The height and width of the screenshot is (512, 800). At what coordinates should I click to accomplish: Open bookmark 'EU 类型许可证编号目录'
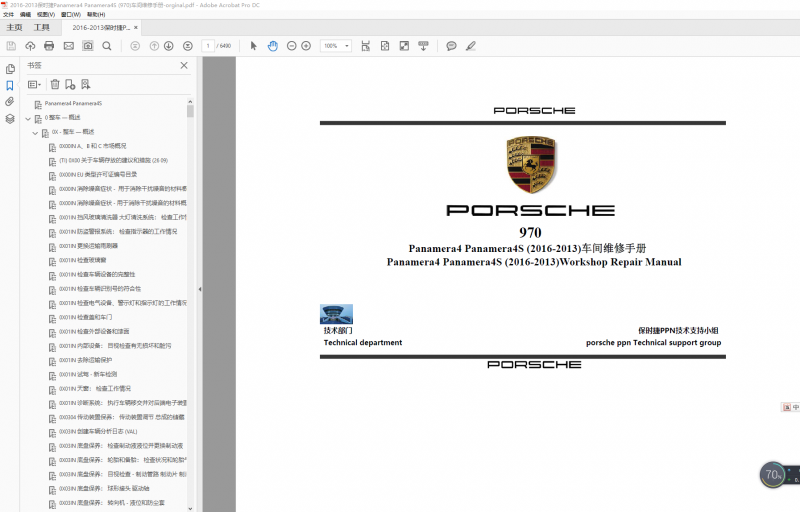97,175
